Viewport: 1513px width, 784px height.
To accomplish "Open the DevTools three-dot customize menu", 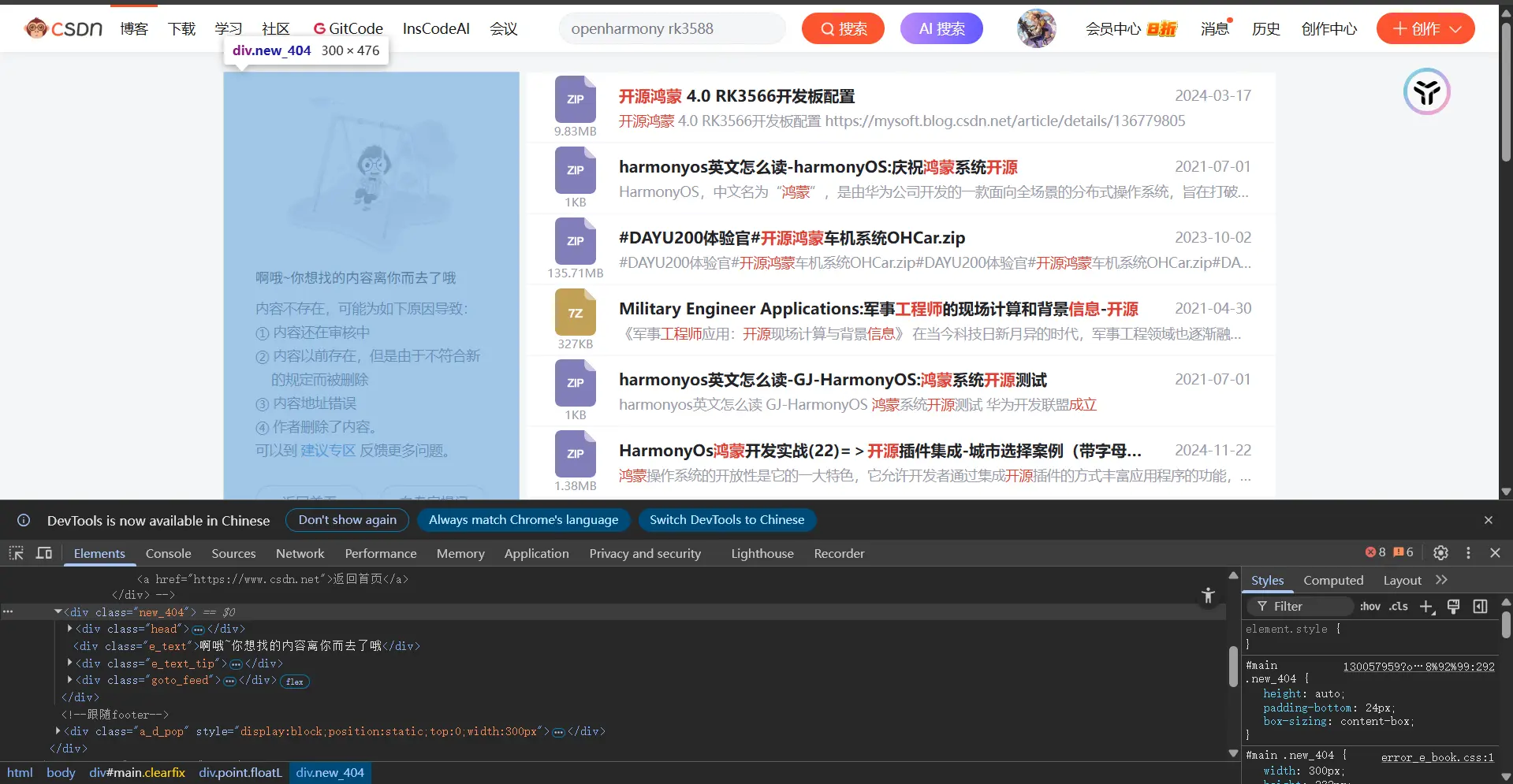I will (x=1468, y=553).
